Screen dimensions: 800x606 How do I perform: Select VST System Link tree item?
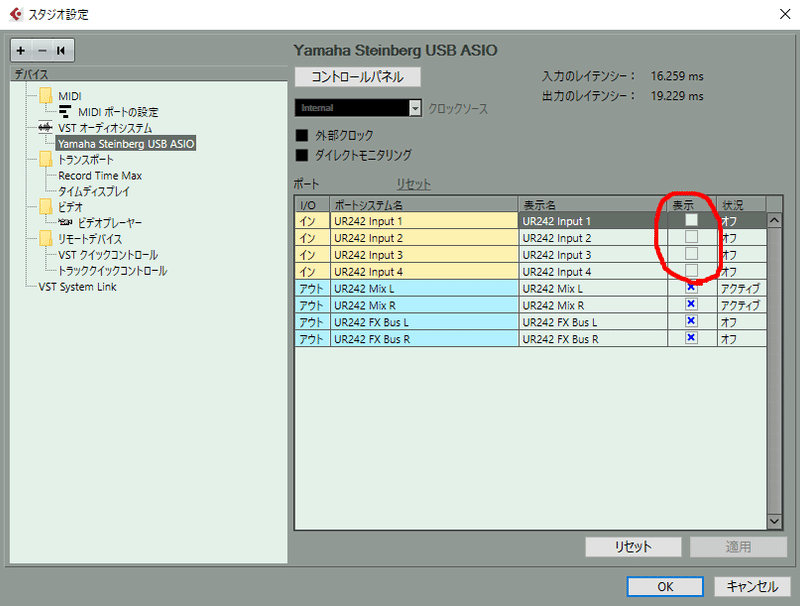point(78,287)
